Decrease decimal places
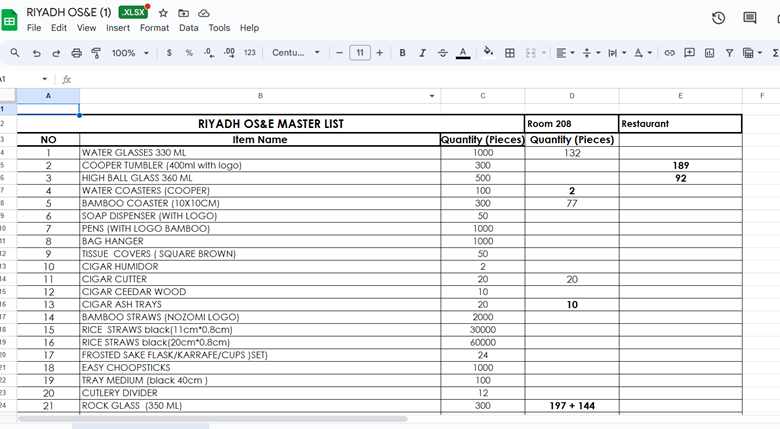This screenshot has width=780, height=429. [x=209, y=53]
